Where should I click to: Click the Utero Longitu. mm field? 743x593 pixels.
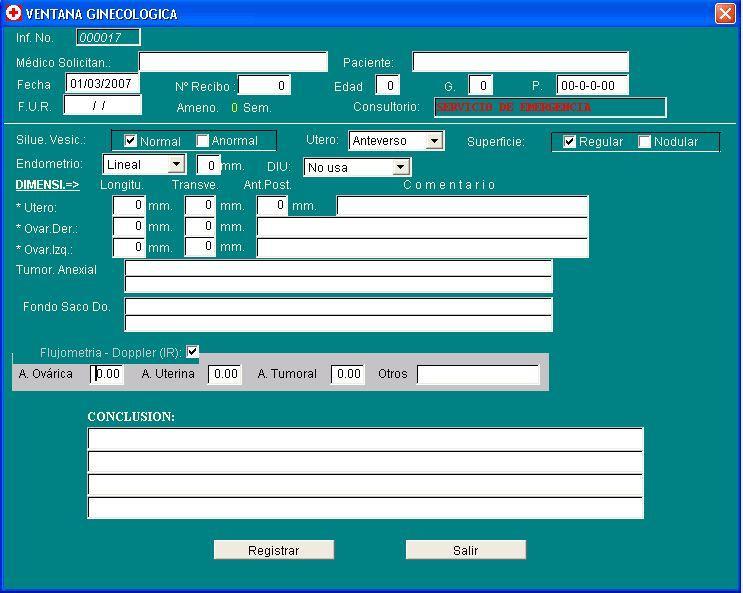tap(129, 206)
